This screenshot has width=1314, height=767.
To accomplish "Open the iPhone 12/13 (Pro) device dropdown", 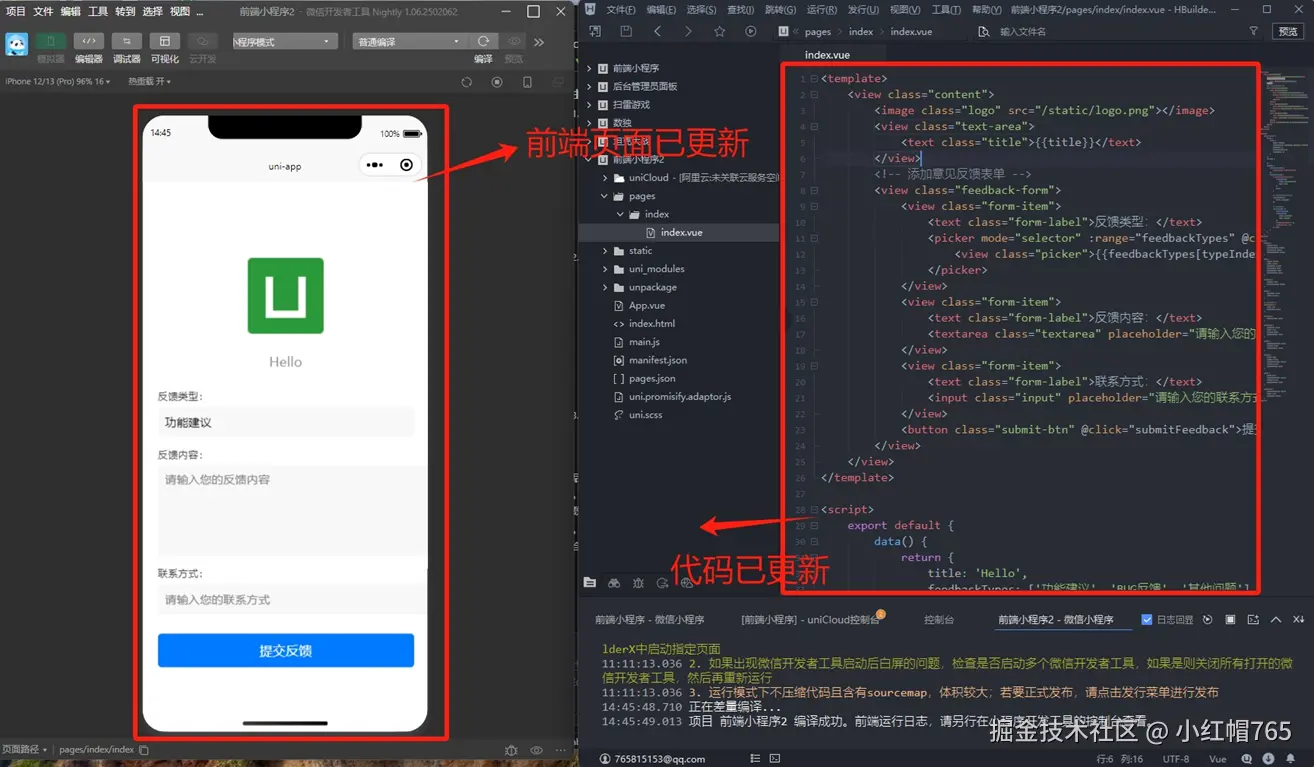I will [x=58, y=82].
